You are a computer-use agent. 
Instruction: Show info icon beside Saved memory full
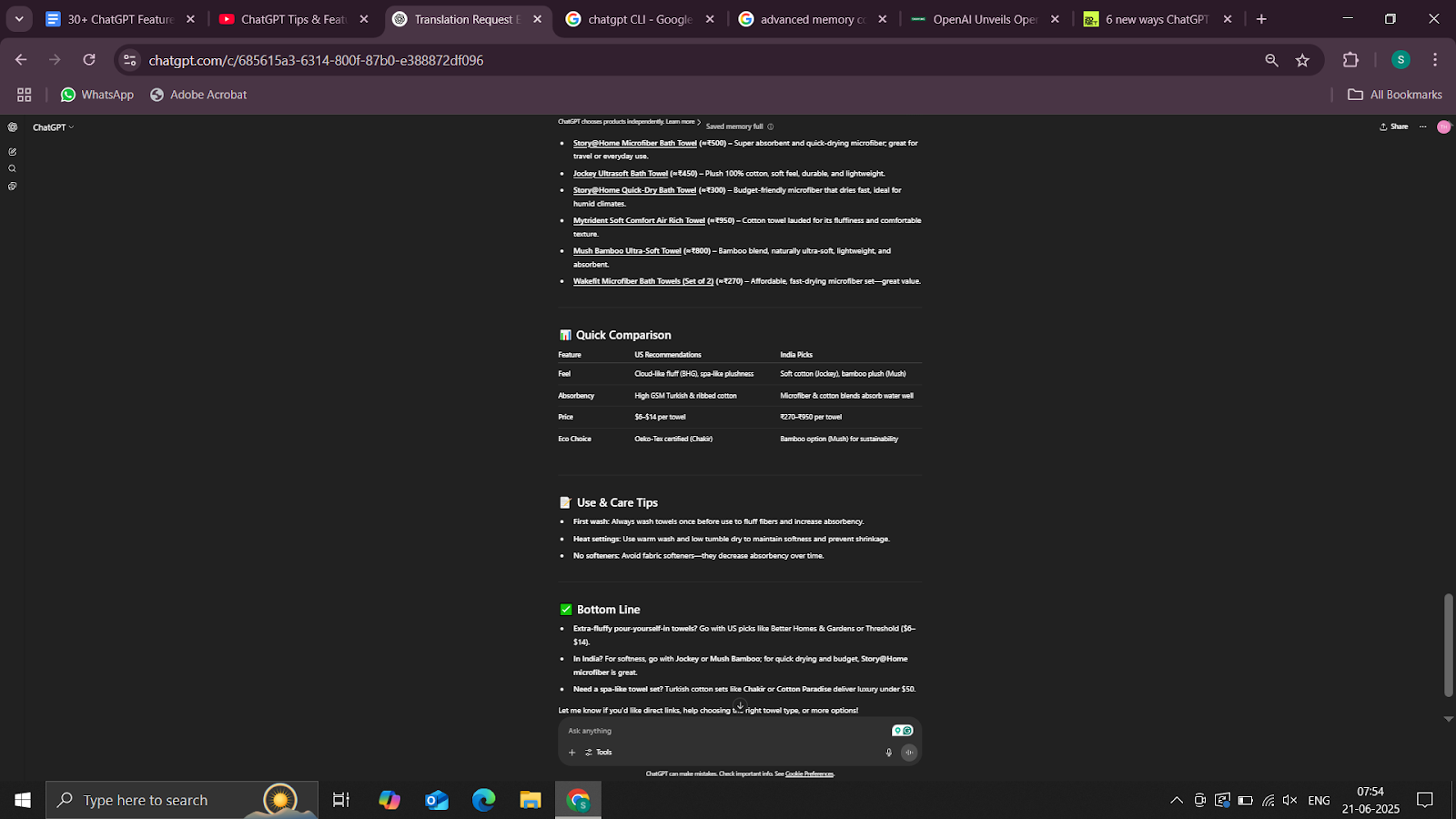pyautogui.click(x=770, y=126)
